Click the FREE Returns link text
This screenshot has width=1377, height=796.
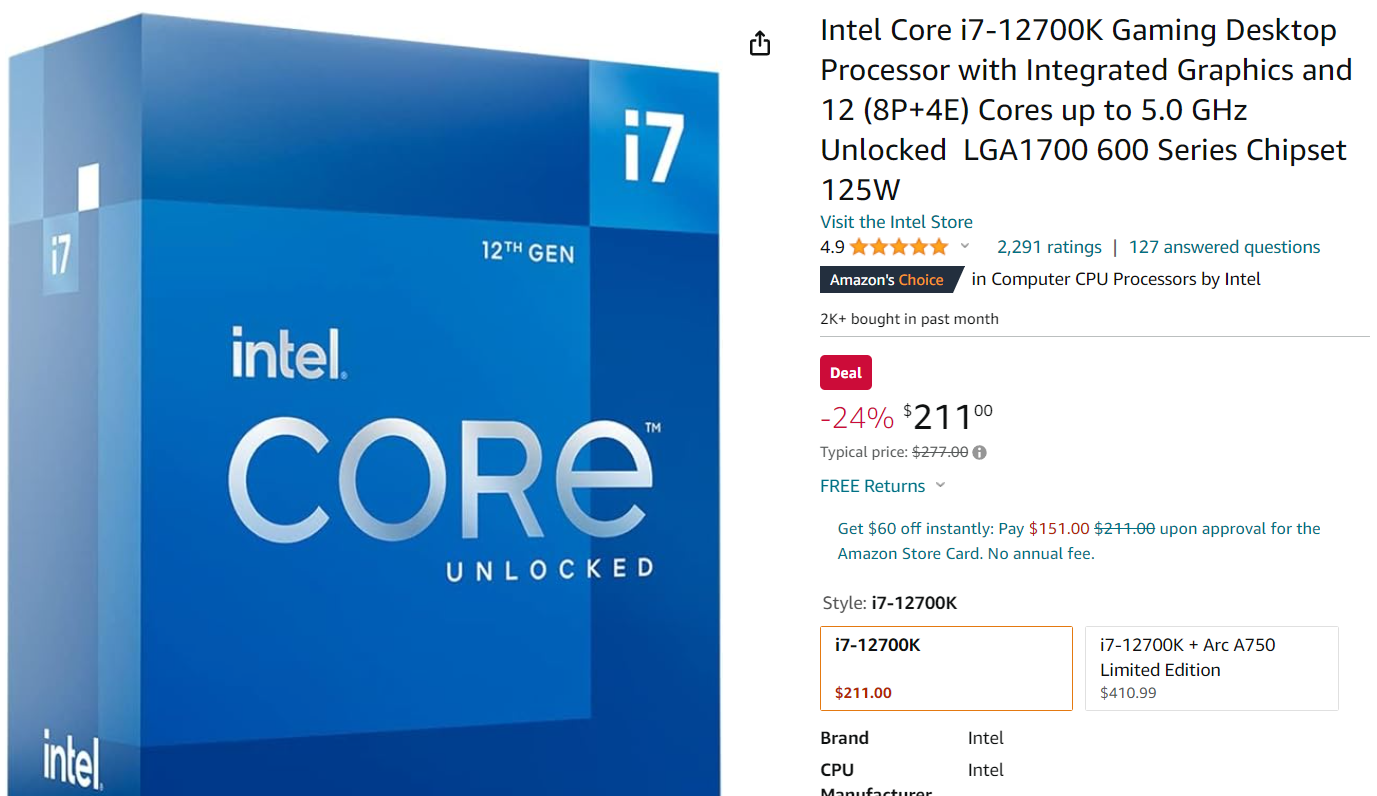(x=872, y=486)
